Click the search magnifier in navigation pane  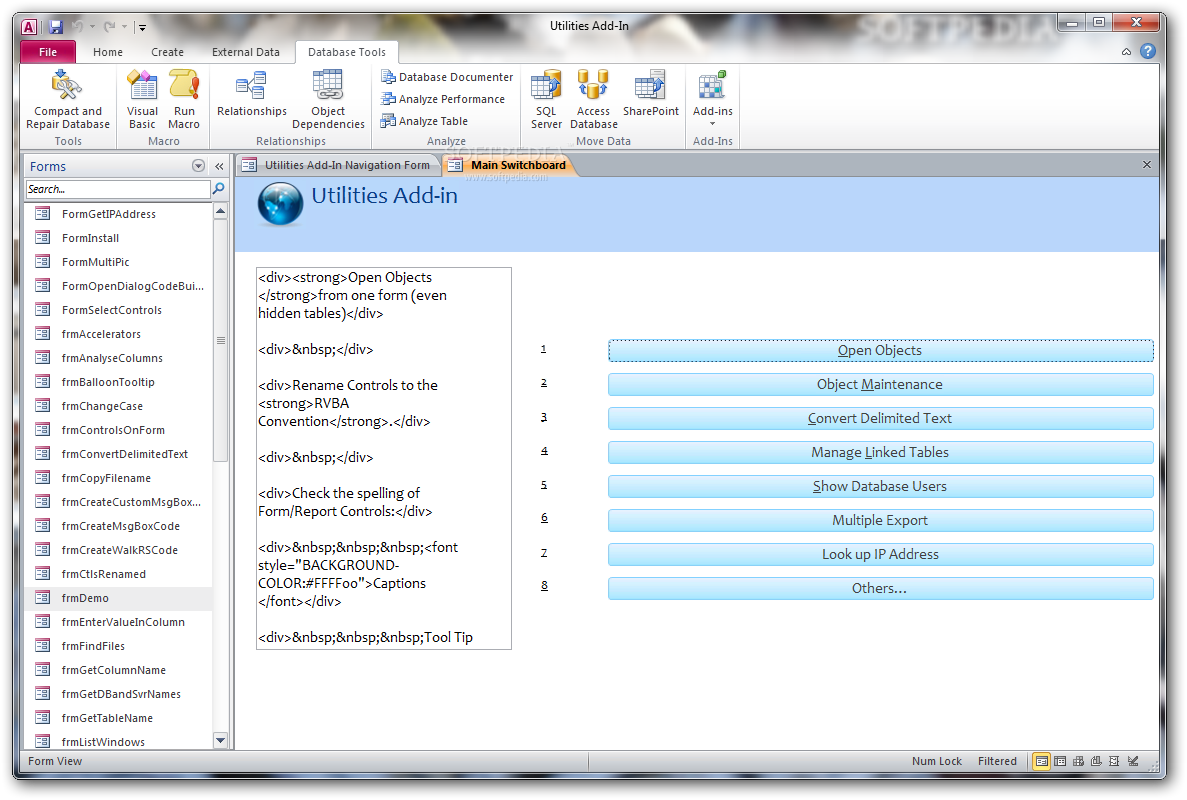[219, 188]
